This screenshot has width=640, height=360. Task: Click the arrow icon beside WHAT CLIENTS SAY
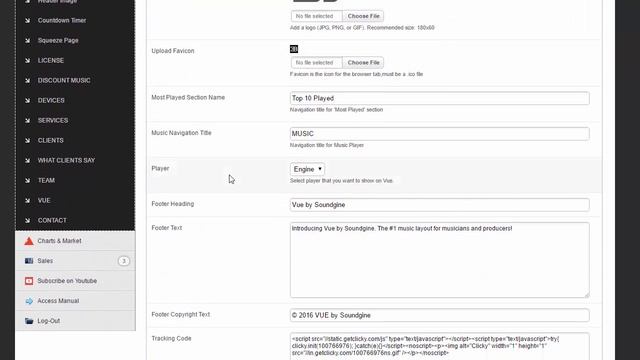coord(27,160)
